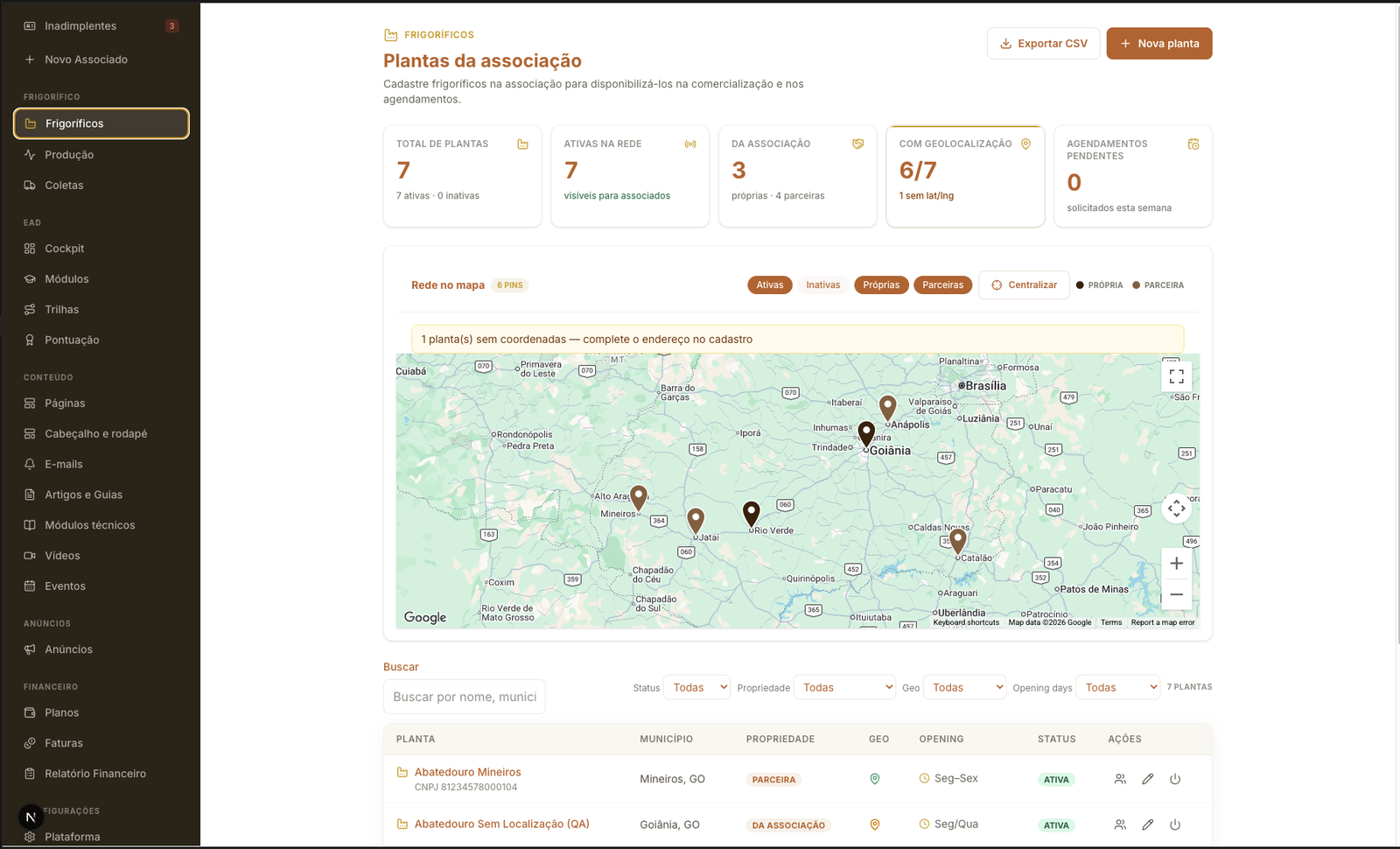
Task: Click Centralizar to recenter the map
Action: (1024, 285)
